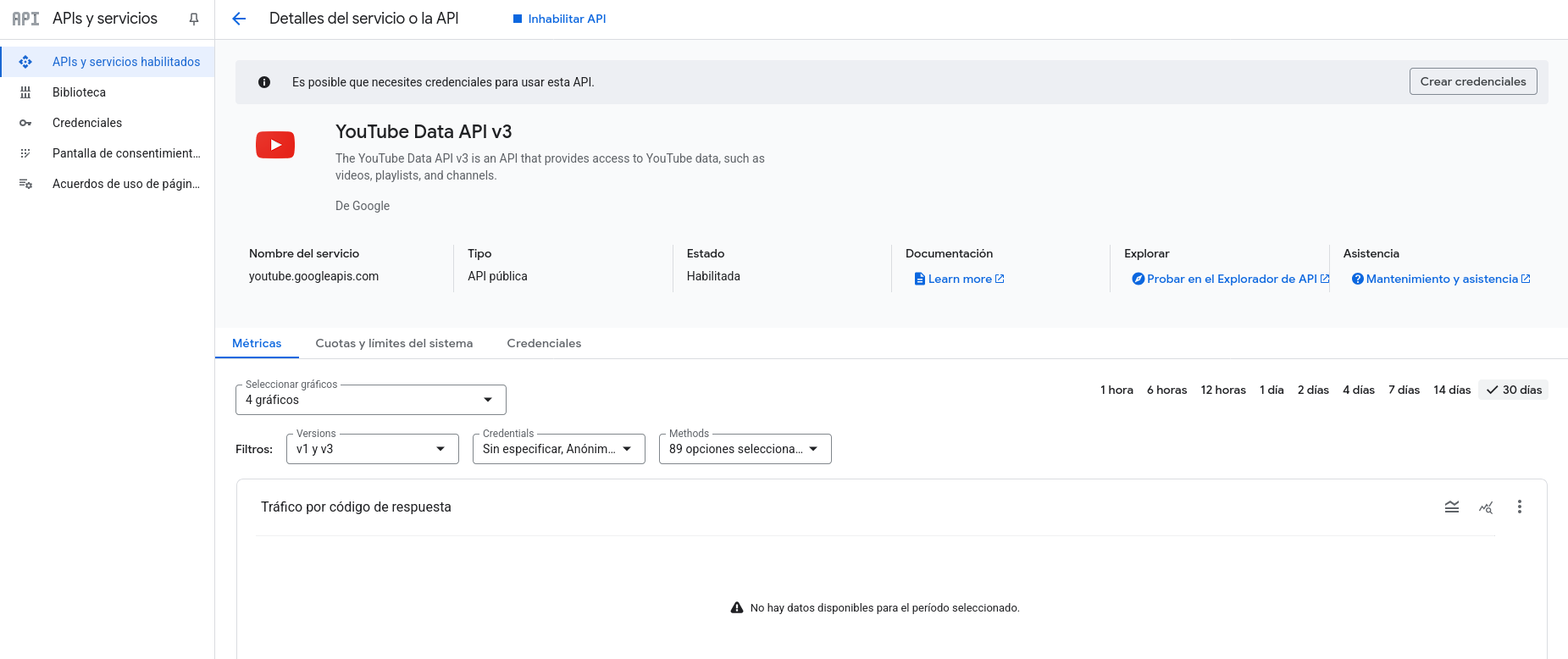Expand the Methods filter dropdown
The height and width of the screenshot is (659, 1568).
[745, 449]
